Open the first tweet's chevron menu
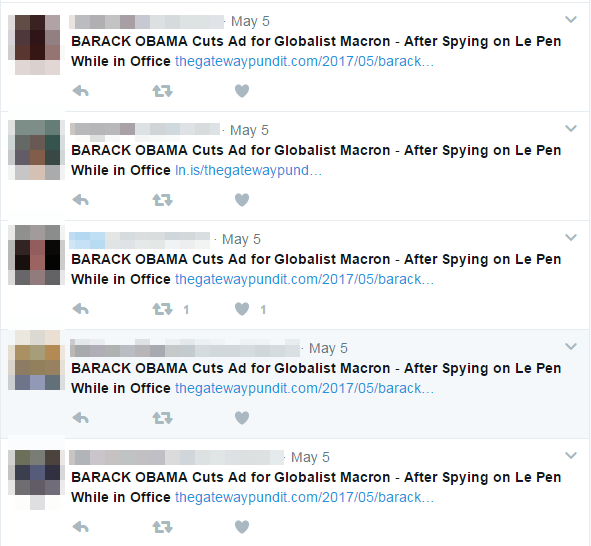The image size is (591, 546). click(x=571, y=19)
